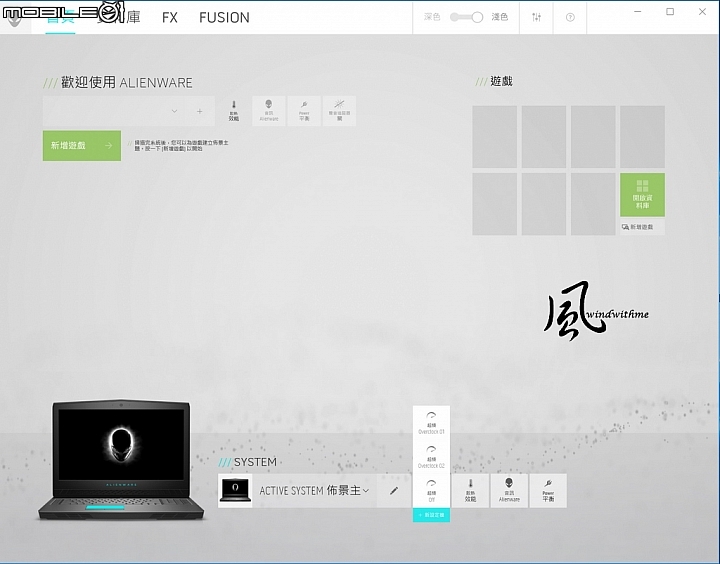Toggle the dark/light color theme switch
Viewport: 720px width, 564px height.
[x=466, y=17]
